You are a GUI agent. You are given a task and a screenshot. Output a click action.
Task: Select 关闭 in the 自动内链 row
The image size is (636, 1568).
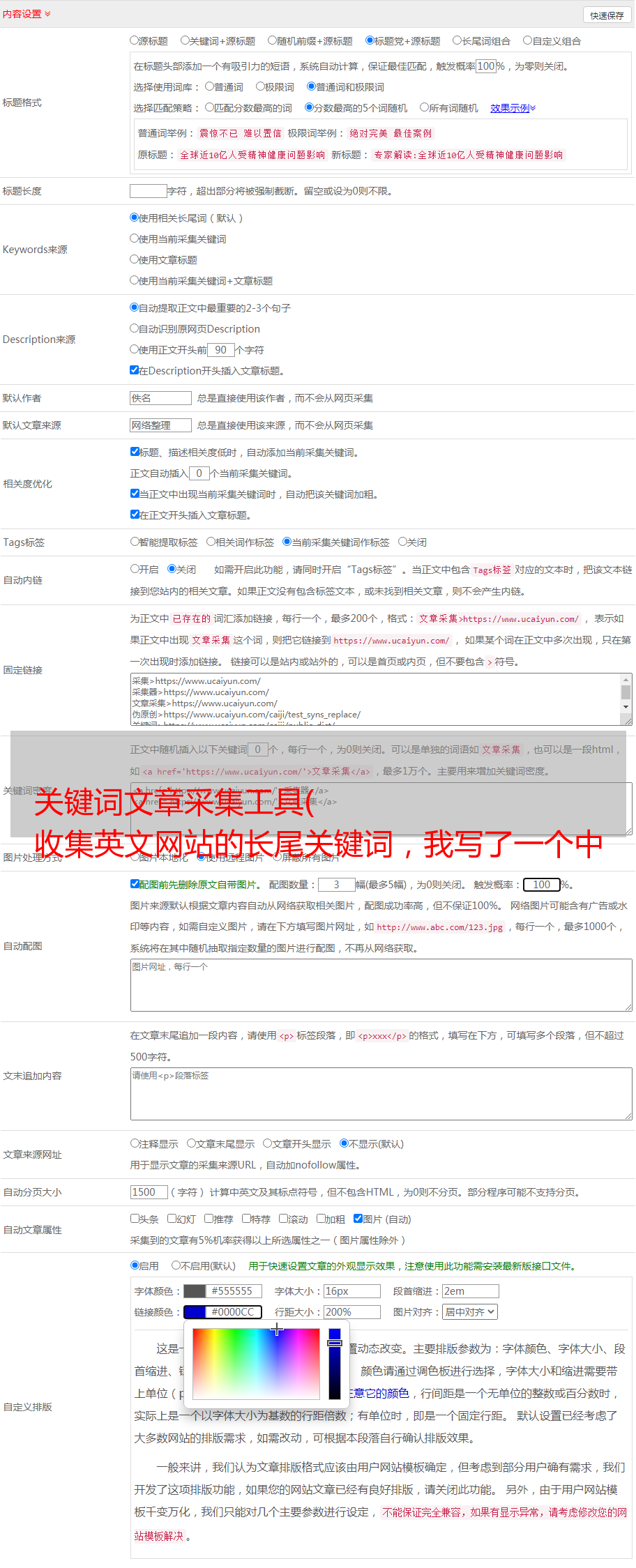pos(172,569)
